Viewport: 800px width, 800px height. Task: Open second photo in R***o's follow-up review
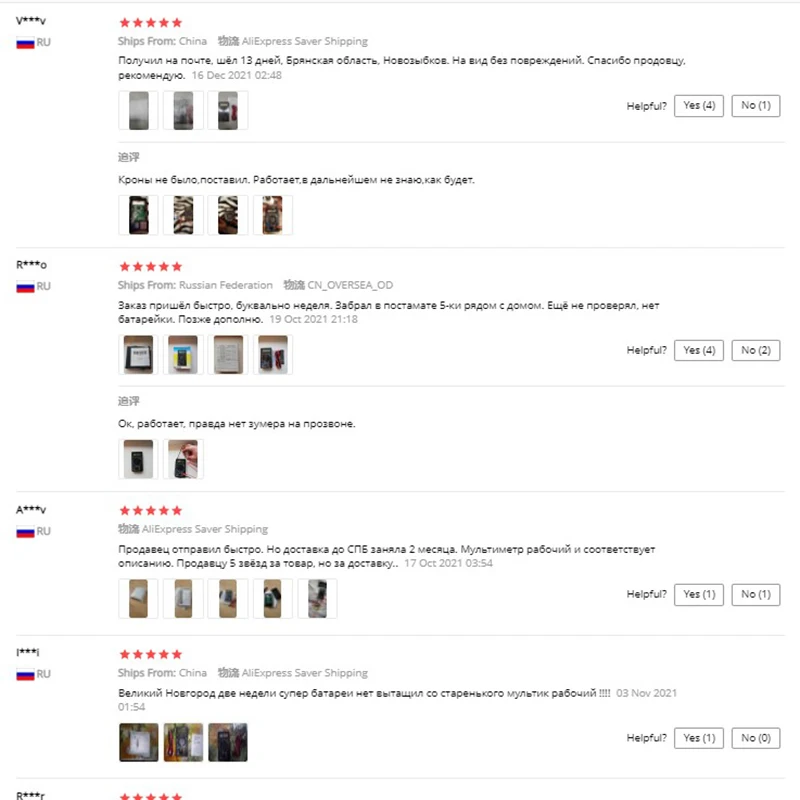click(183, 459)
